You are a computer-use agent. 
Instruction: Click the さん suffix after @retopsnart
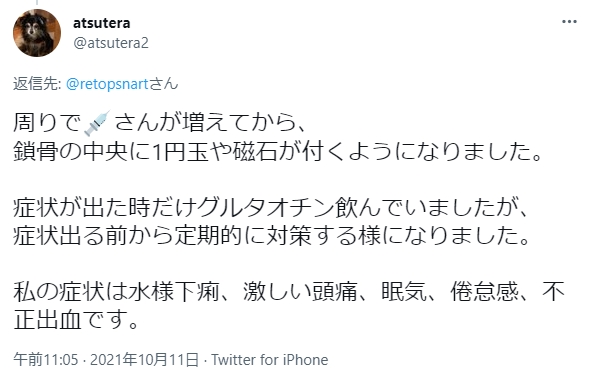[163, 84]
